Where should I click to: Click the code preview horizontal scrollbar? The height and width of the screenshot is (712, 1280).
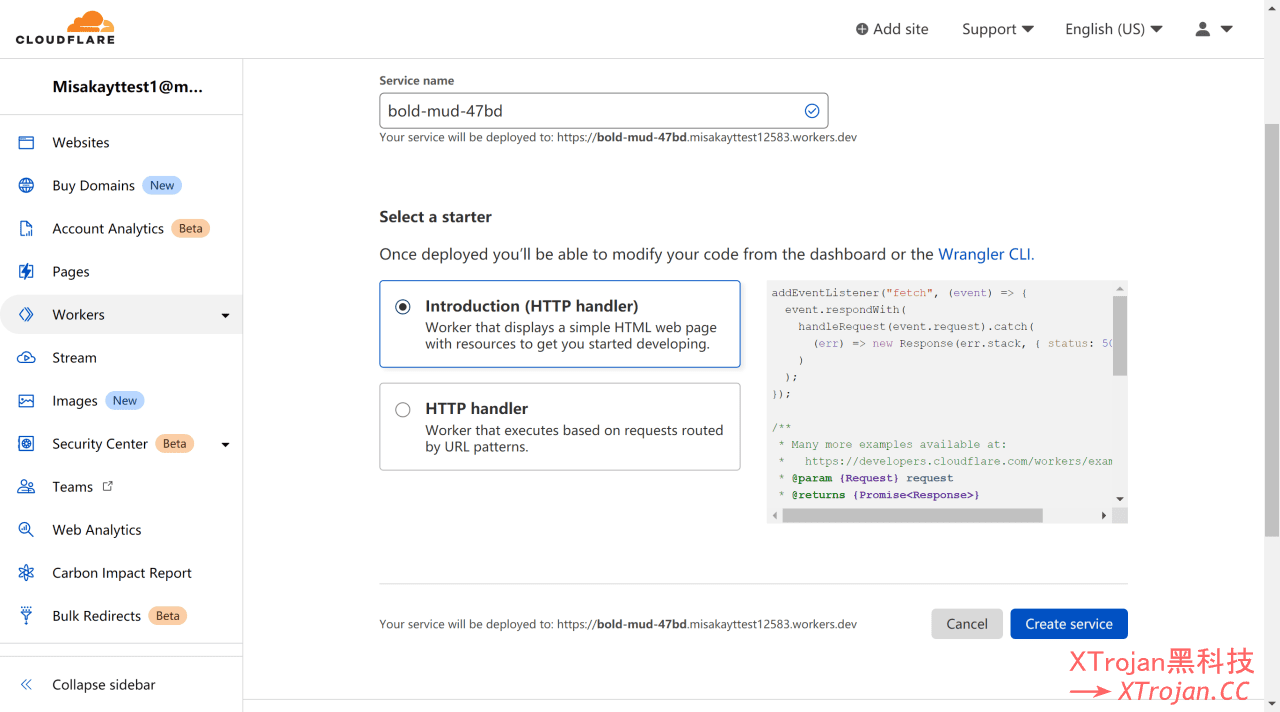(x=912, y=515)
